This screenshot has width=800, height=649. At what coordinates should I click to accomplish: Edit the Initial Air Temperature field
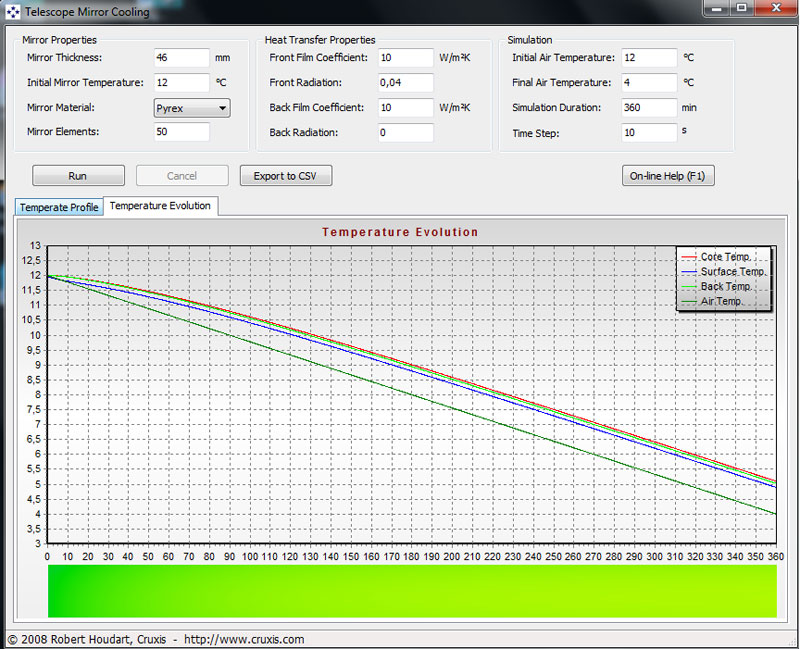pyautogui.click(x=649, y=58)
